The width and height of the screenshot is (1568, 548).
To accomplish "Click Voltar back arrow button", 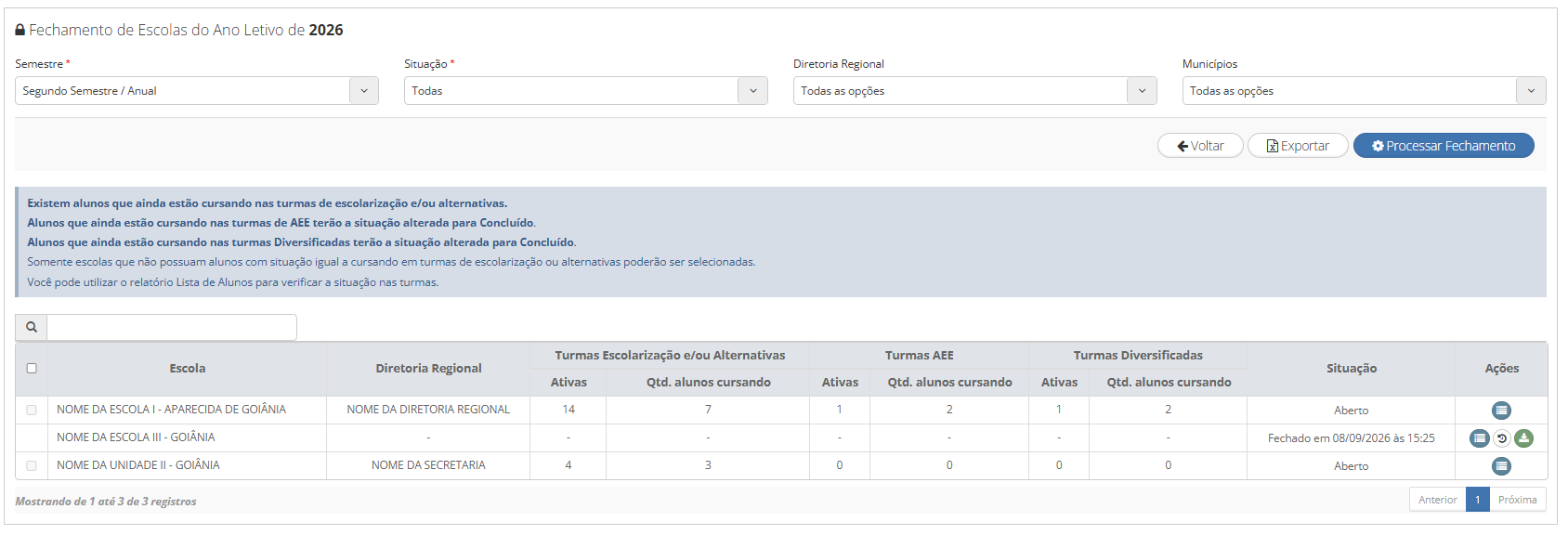I will click(x=1200, y=146).
